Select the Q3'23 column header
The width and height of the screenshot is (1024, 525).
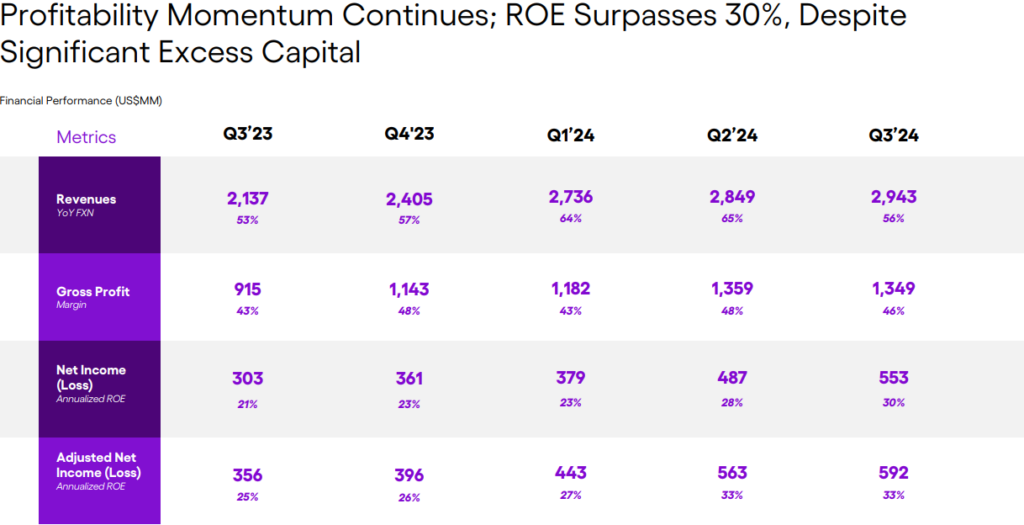coord(247,135)
